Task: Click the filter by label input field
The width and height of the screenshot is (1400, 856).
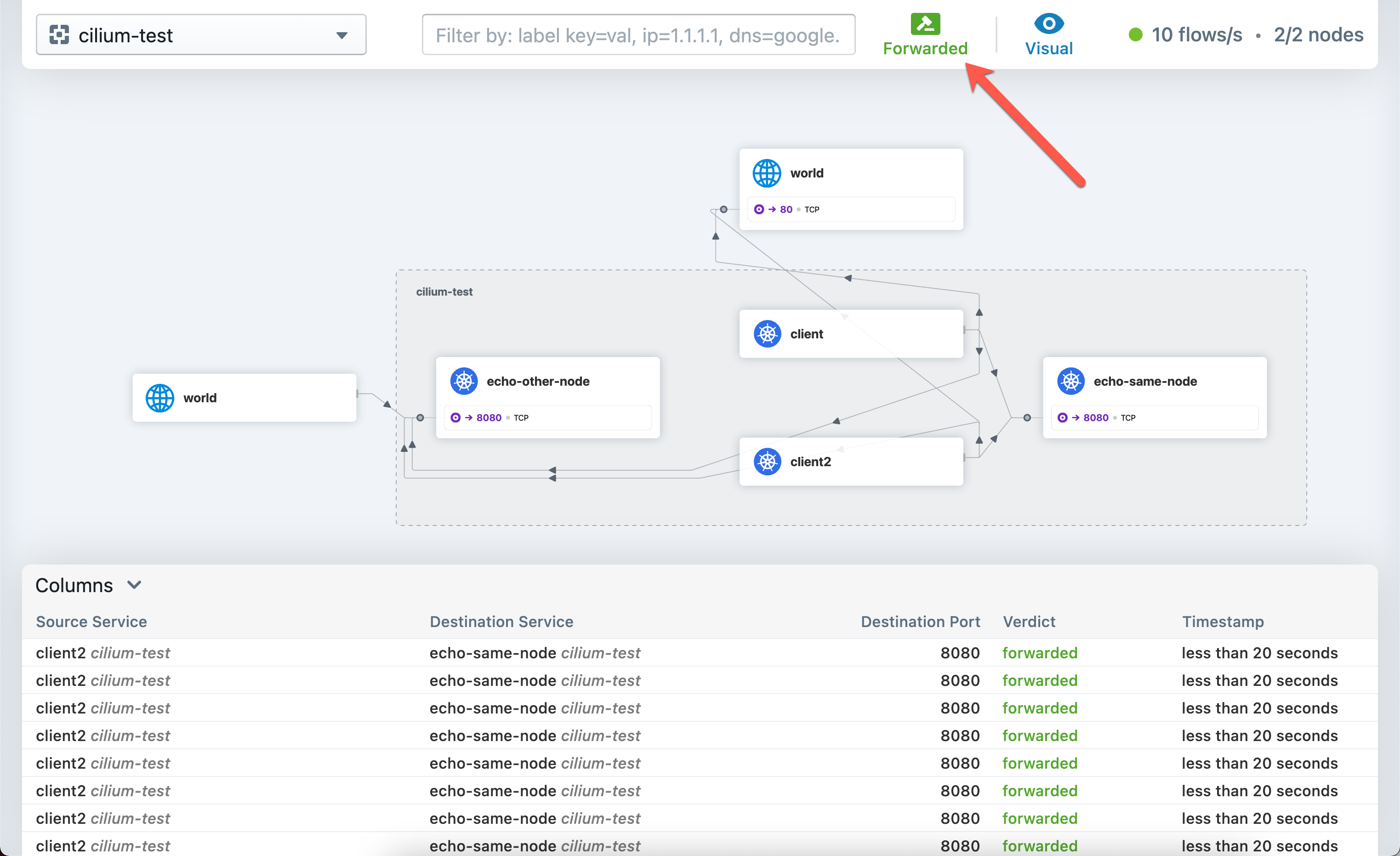Action: click(x=638, y=35)
